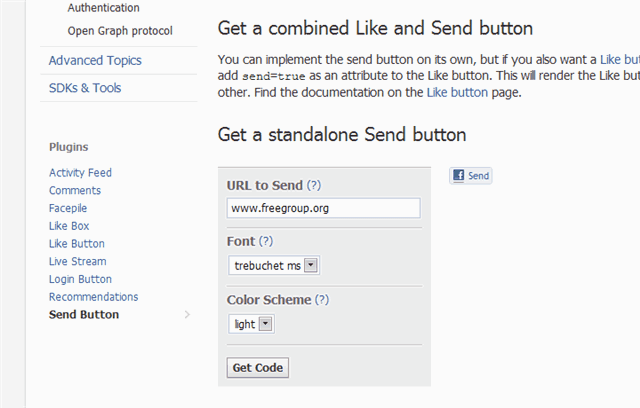Screen dimensions: 640x408
Task: Expand the Send Button sidebar arrow
Action: pyautogui.click(x=187, y=315)
